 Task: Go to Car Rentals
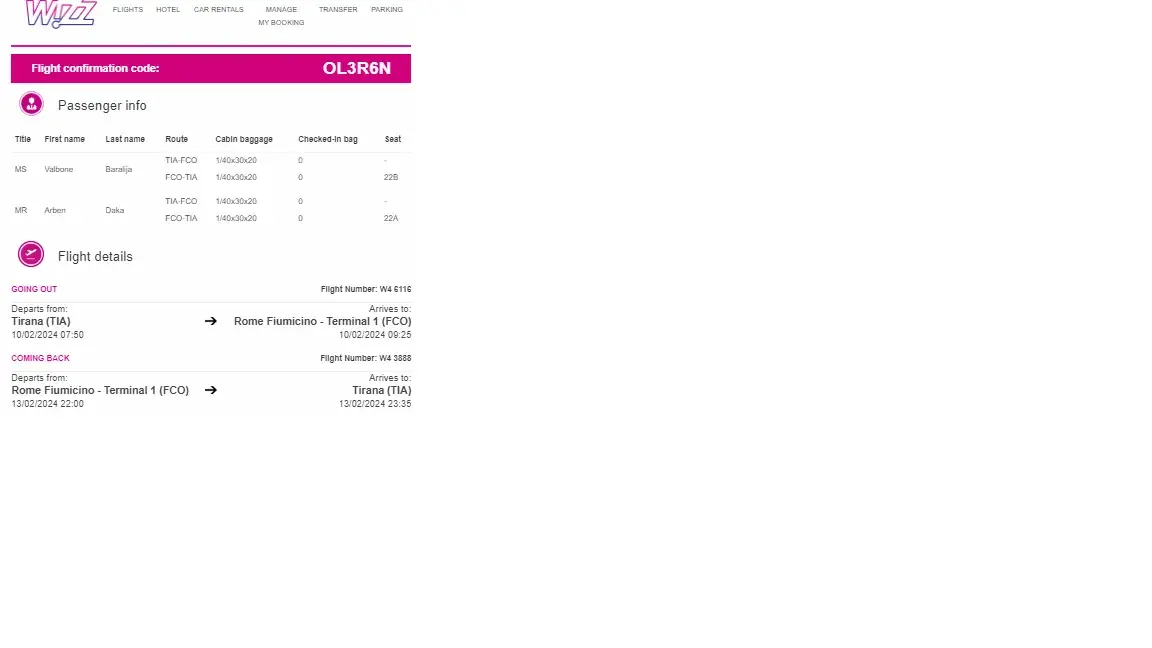click(219, 10)
